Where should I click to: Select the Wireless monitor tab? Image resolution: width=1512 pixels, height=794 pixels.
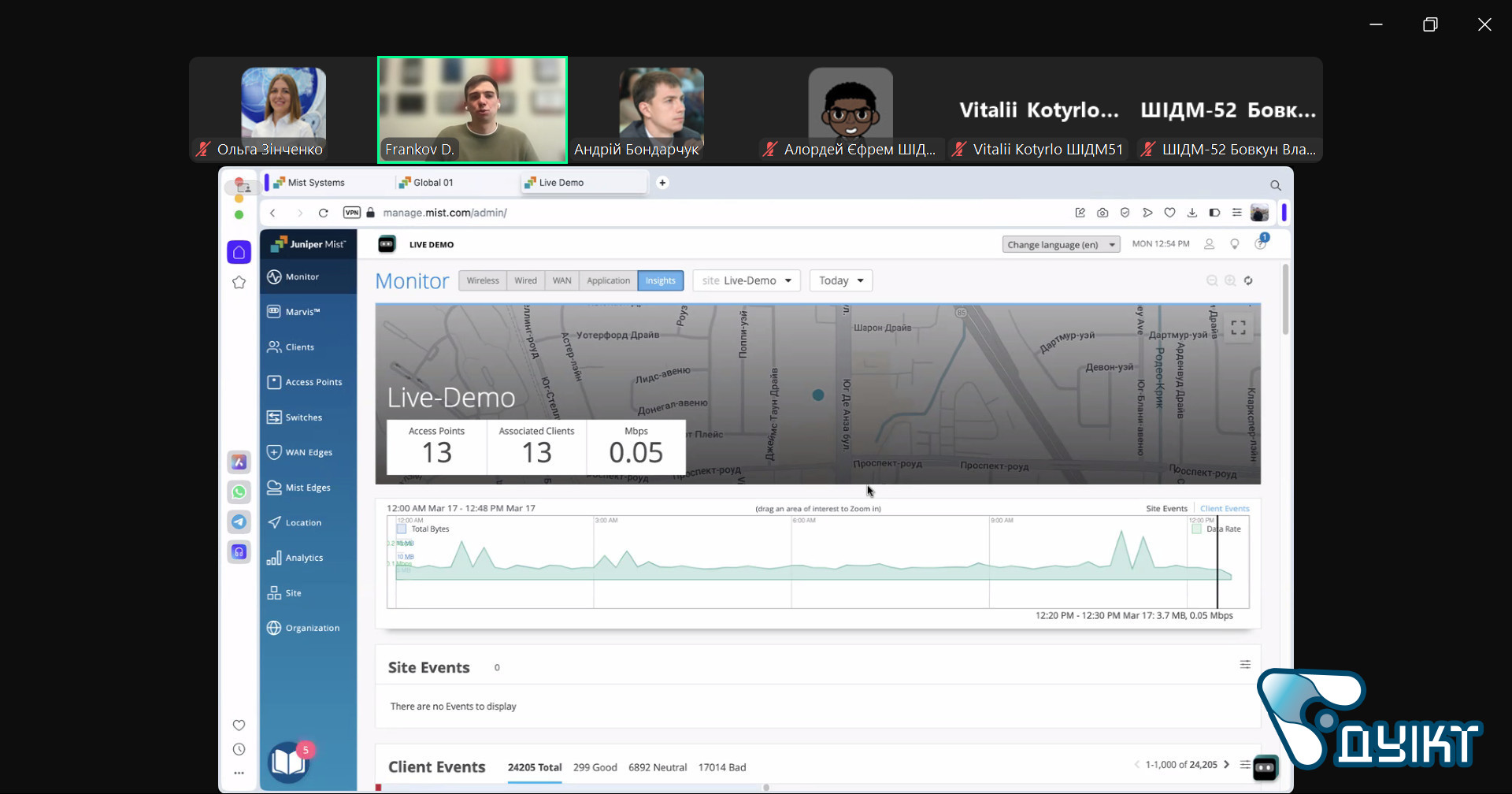pos(483,280)
